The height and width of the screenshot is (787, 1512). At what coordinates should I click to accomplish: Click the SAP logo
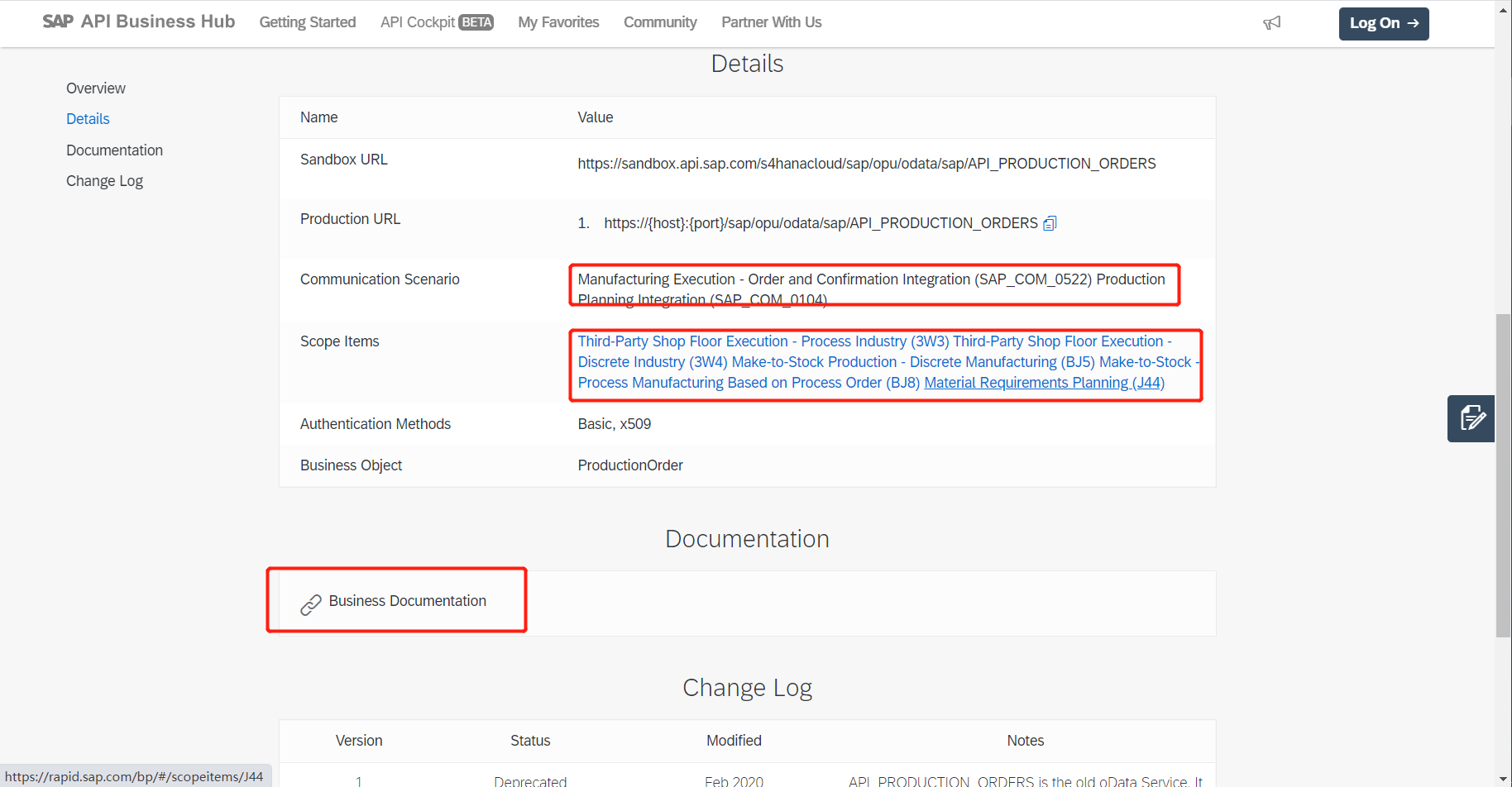point(56,21)
